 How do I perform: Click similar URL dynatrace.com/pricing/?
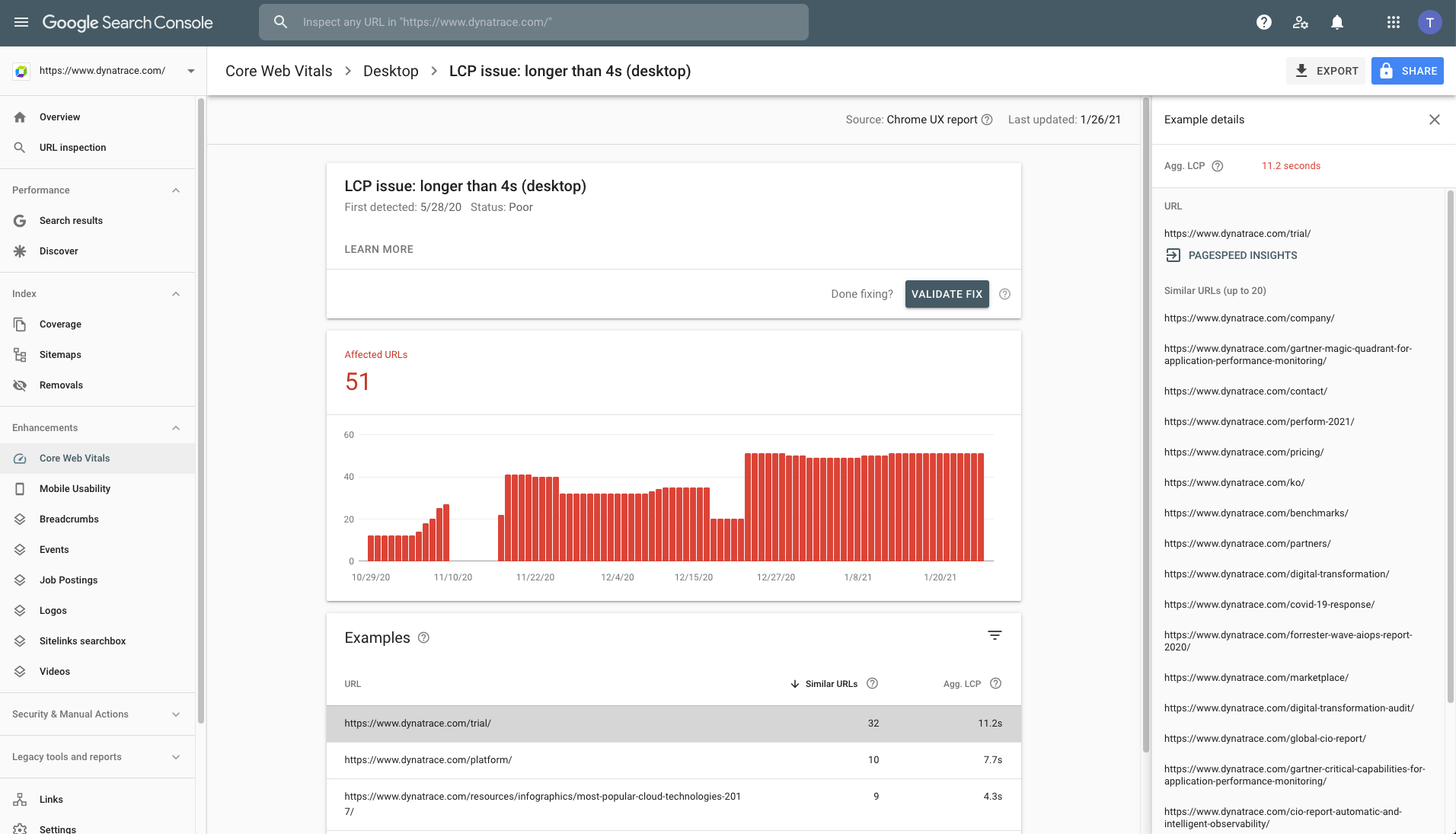click(1244, 452)
